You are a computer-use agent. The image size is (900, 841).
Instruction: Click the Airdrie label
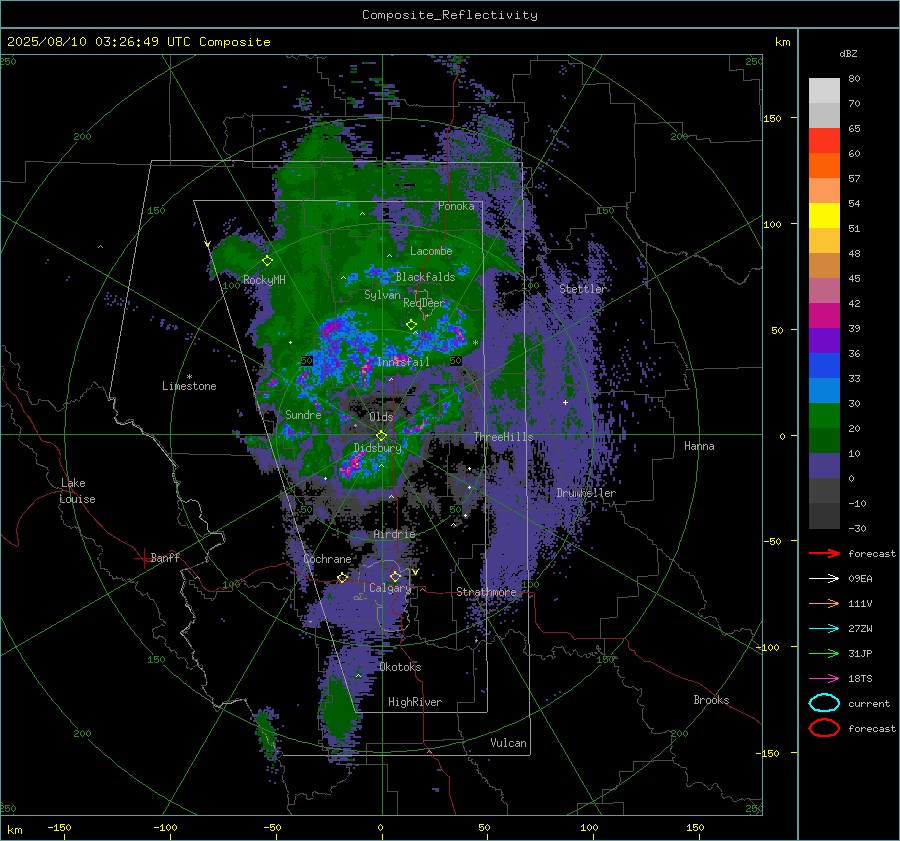pos(394,534)
